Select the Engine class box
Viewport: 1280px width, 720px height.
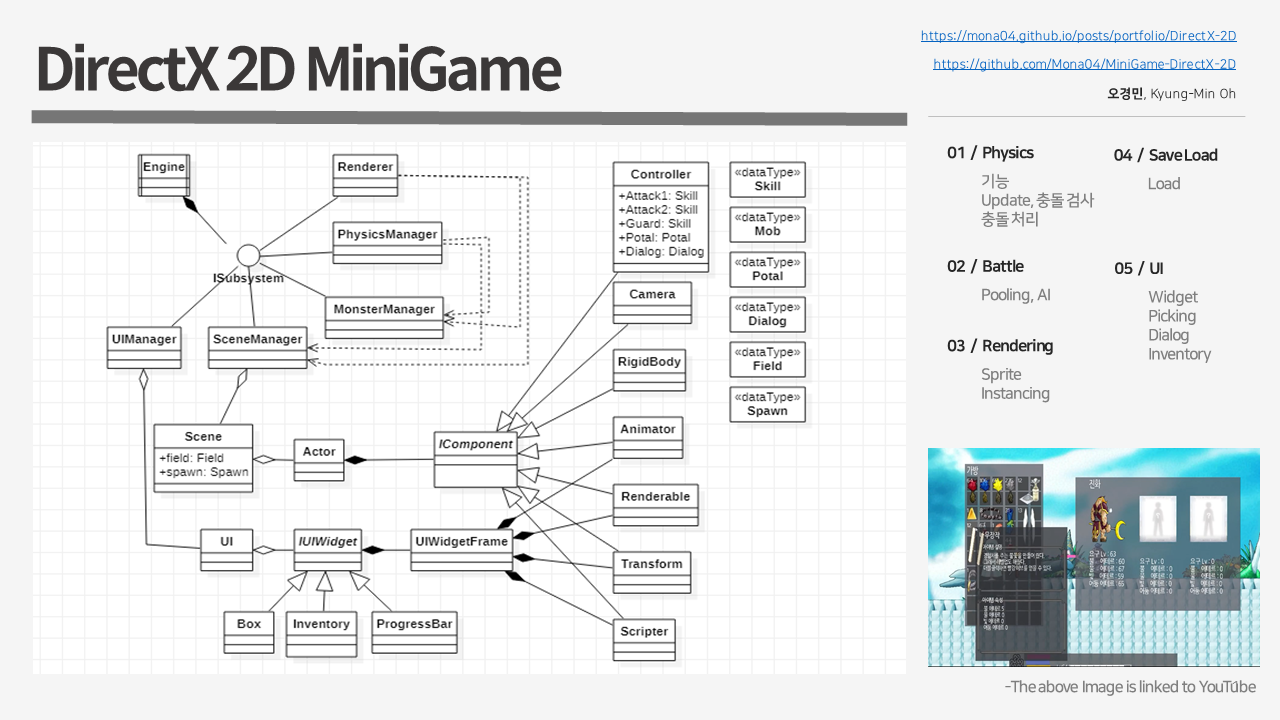click(164, 175)
